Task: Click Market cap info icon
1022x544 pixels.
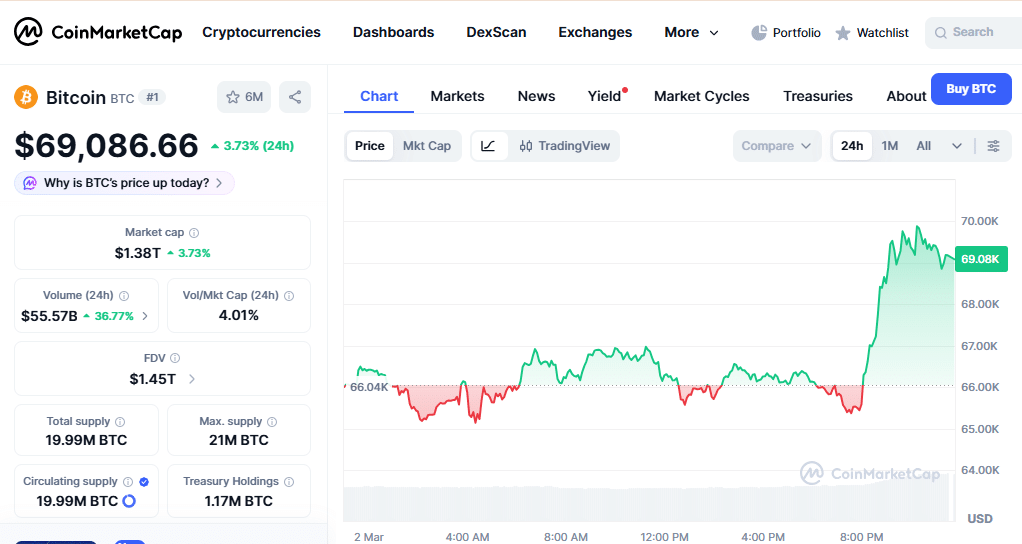Action: 194,233
